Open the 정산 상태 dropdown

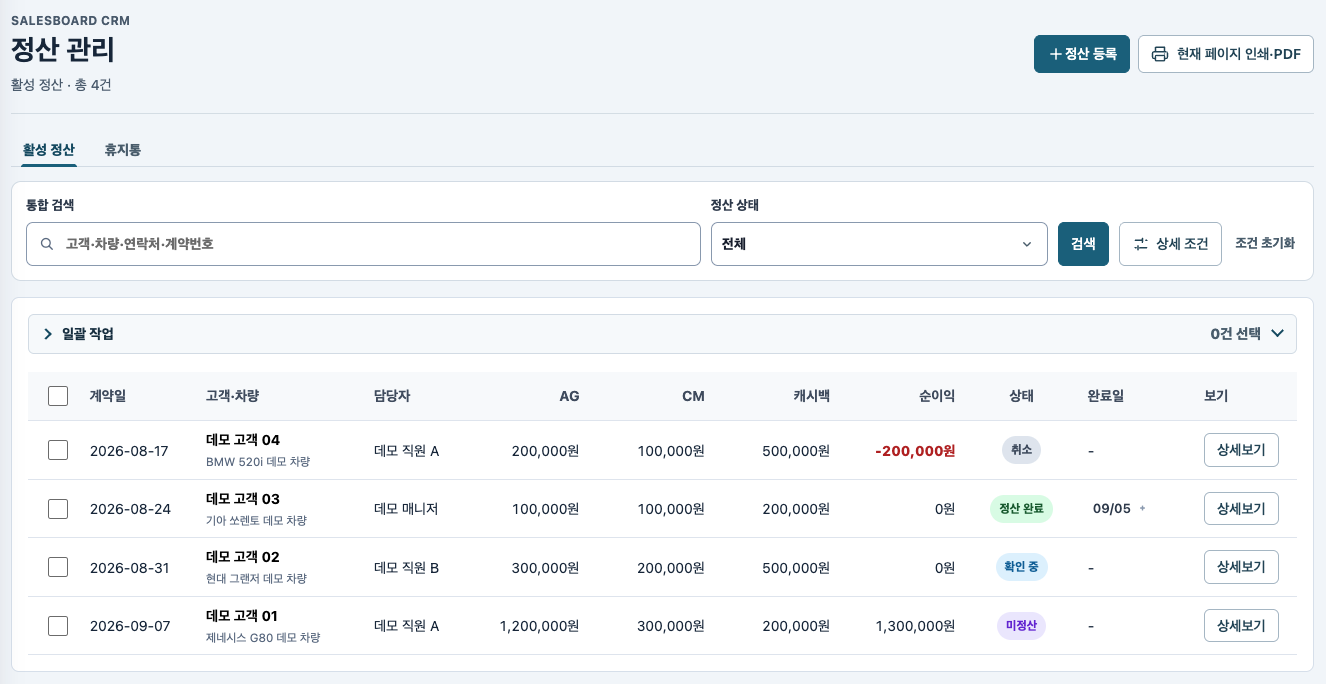(x=879, y=244)
